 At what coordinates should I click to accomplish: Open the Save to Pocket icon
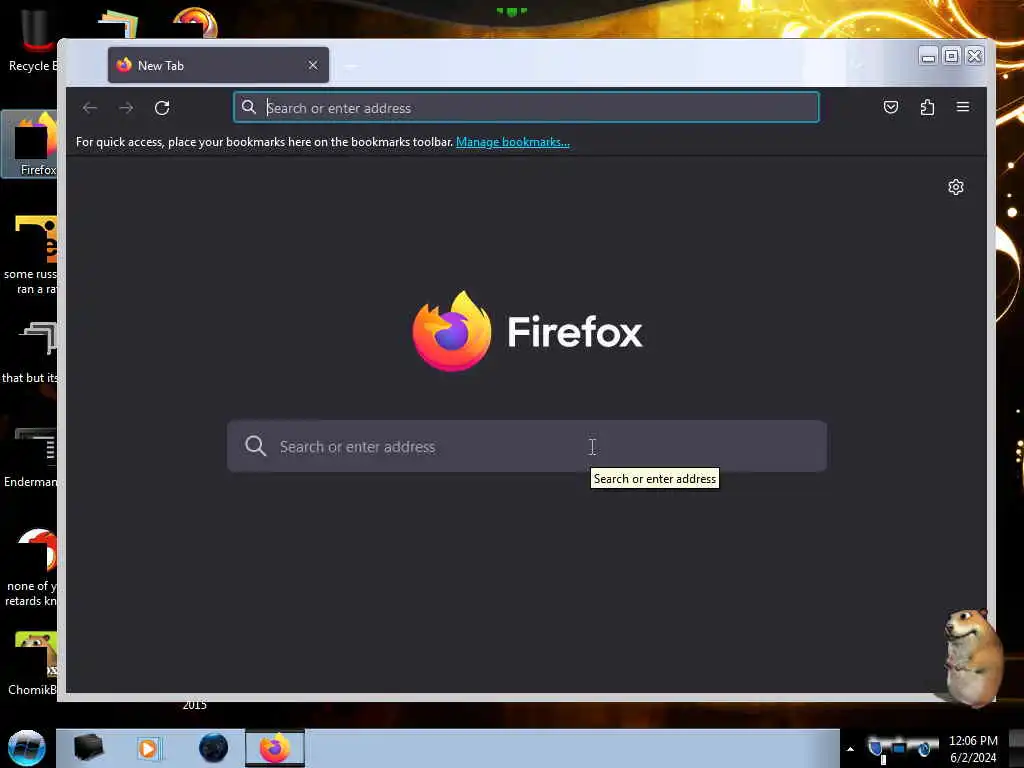(x=891, y=107)
